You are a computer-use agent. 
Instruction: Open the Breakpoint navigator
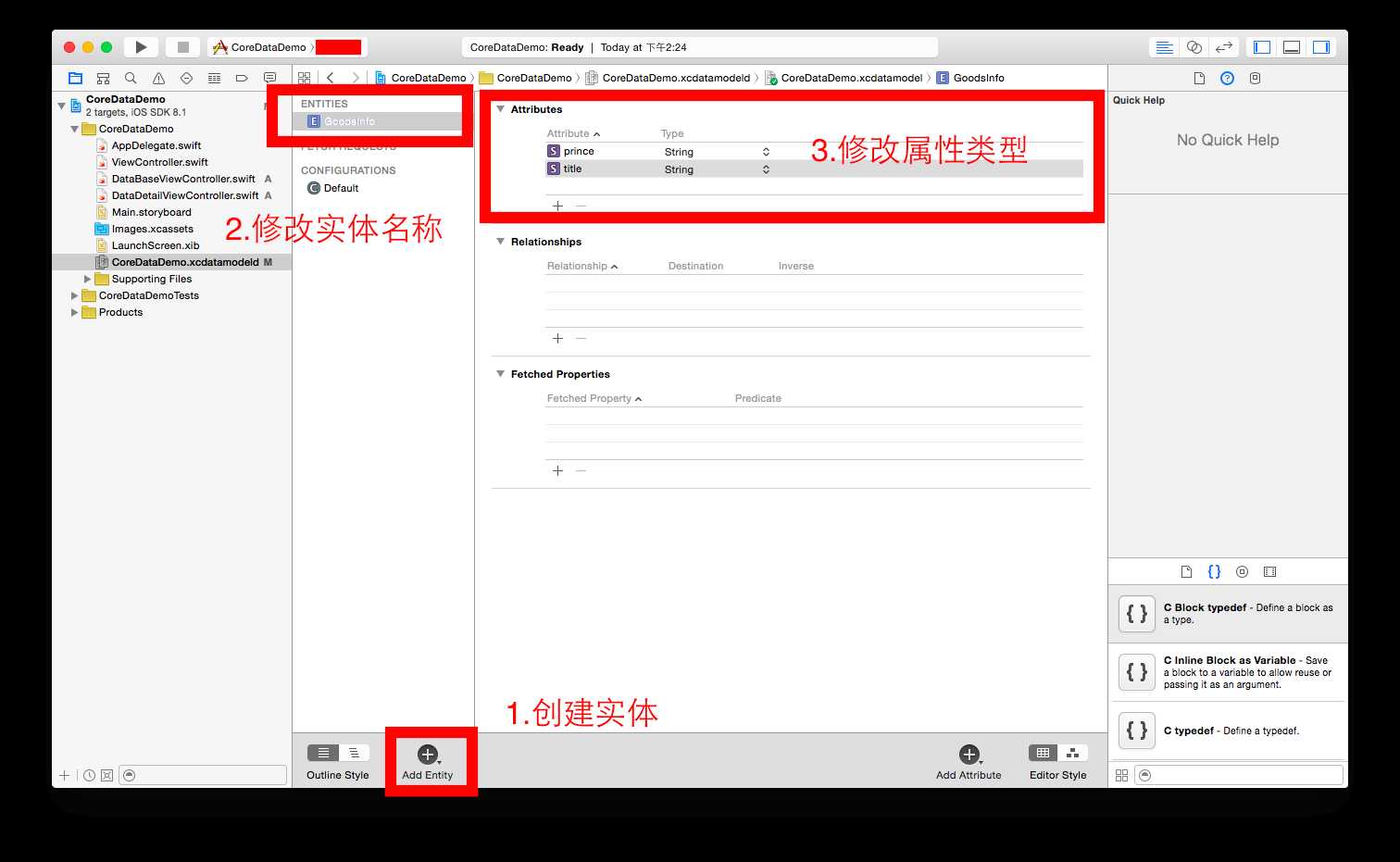242,78
